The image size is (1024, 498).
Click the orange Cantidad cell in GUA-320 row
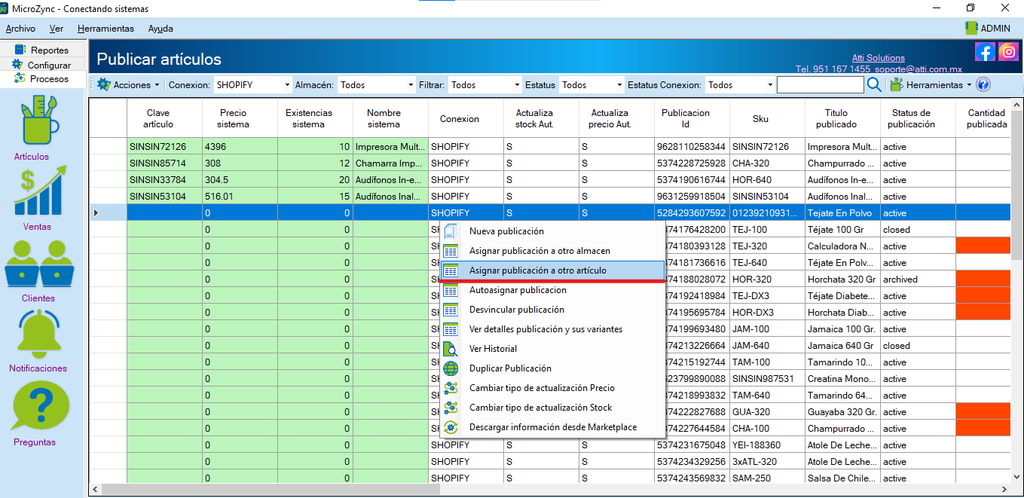pyautogui.click(x=983, y=411)
